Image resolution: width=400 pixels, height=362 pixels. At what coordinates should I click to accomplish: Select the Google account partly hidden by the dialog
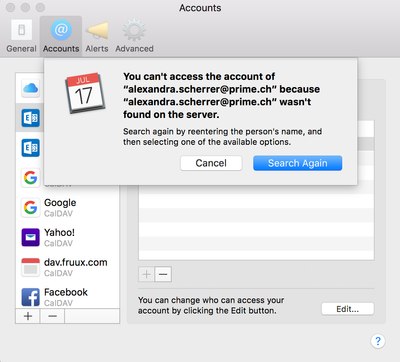pos(30,177)
